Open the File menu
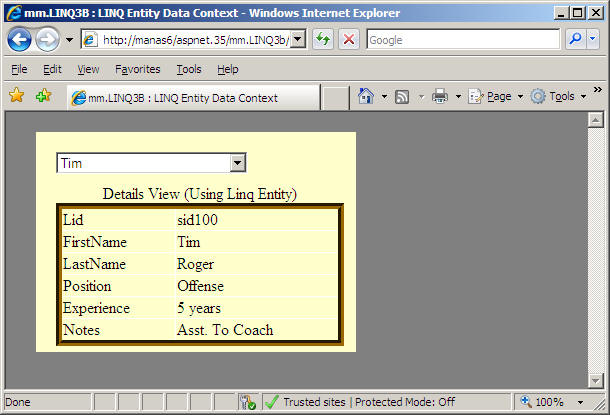610x415 pixels. pyautogui.click(x=19, y=69)
